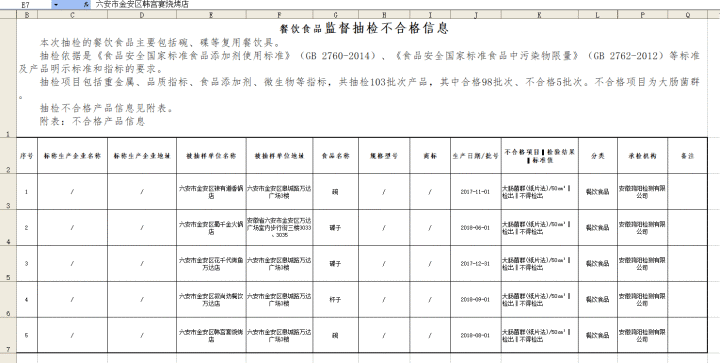Click the 食品名称 header cell
Image resolution: width=720 pixels, height=363 pixels.
[x=336, y=156]
